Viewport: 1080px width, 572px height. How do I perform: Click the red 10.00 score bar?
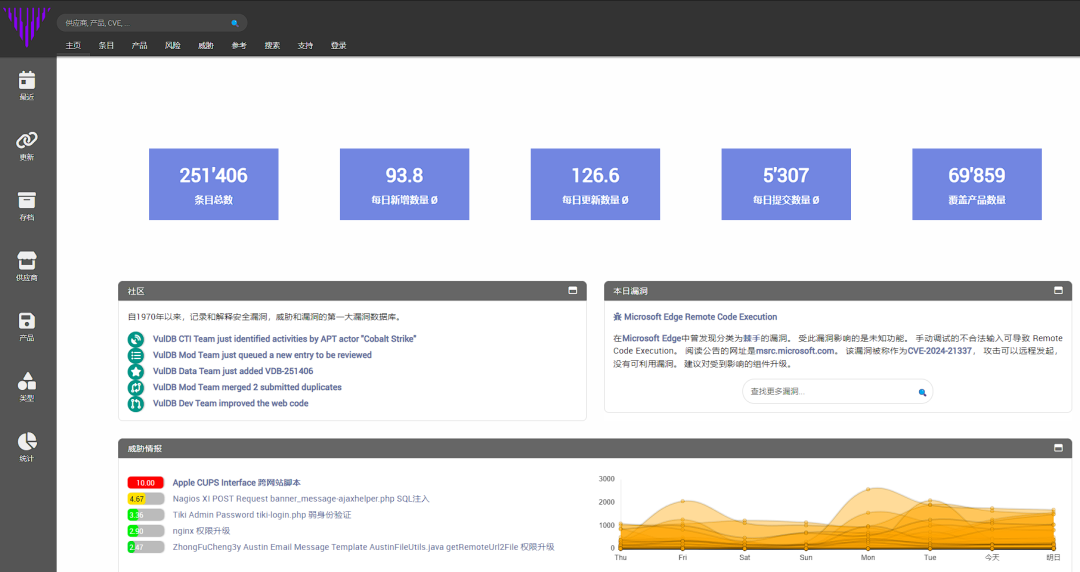point(145,482)
